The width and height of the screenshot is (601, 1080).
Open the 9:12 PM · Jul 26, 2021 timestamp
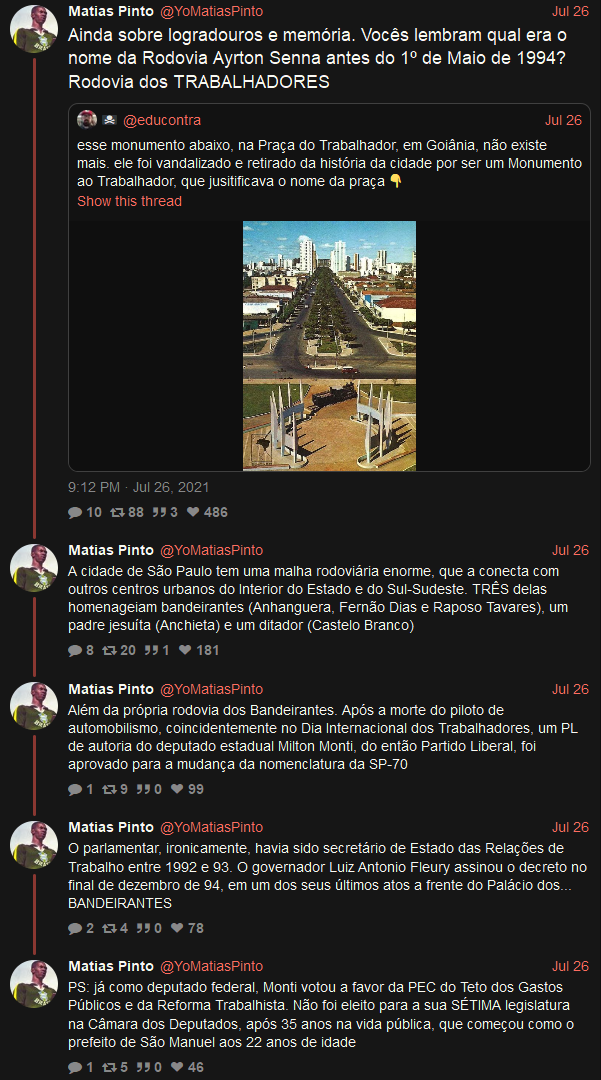pyautogui.click(x=138, y=488)
